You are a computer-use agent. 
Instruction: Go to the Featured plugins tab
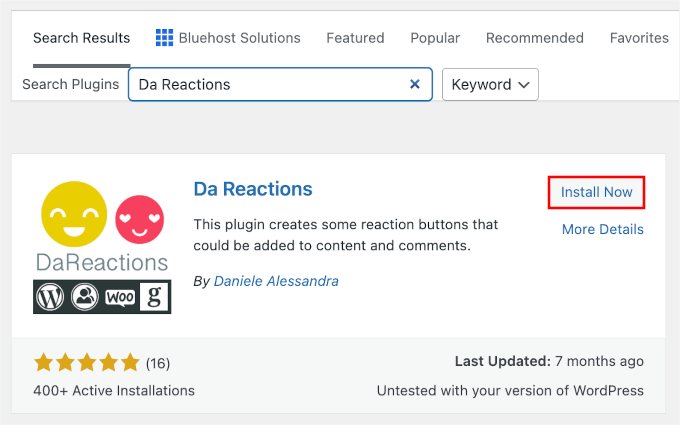(x=355, y=38)
